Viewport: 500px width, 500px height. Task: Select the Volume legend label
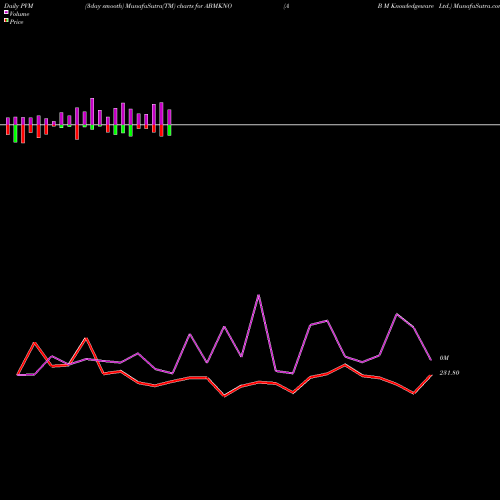pos(19,14)
